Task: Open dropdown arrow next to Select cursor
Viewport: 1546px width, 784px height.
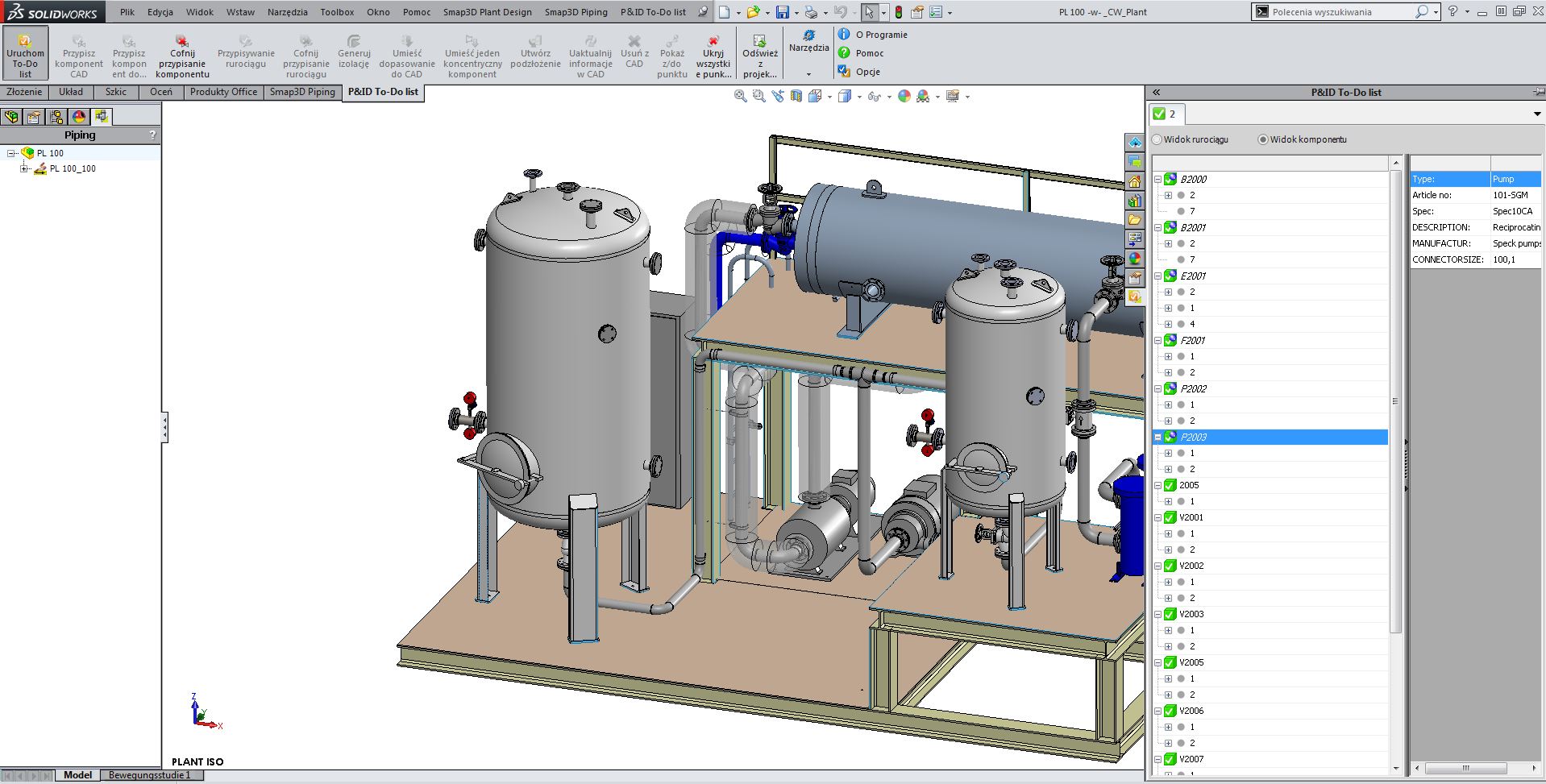Action: tap(883, 13)
